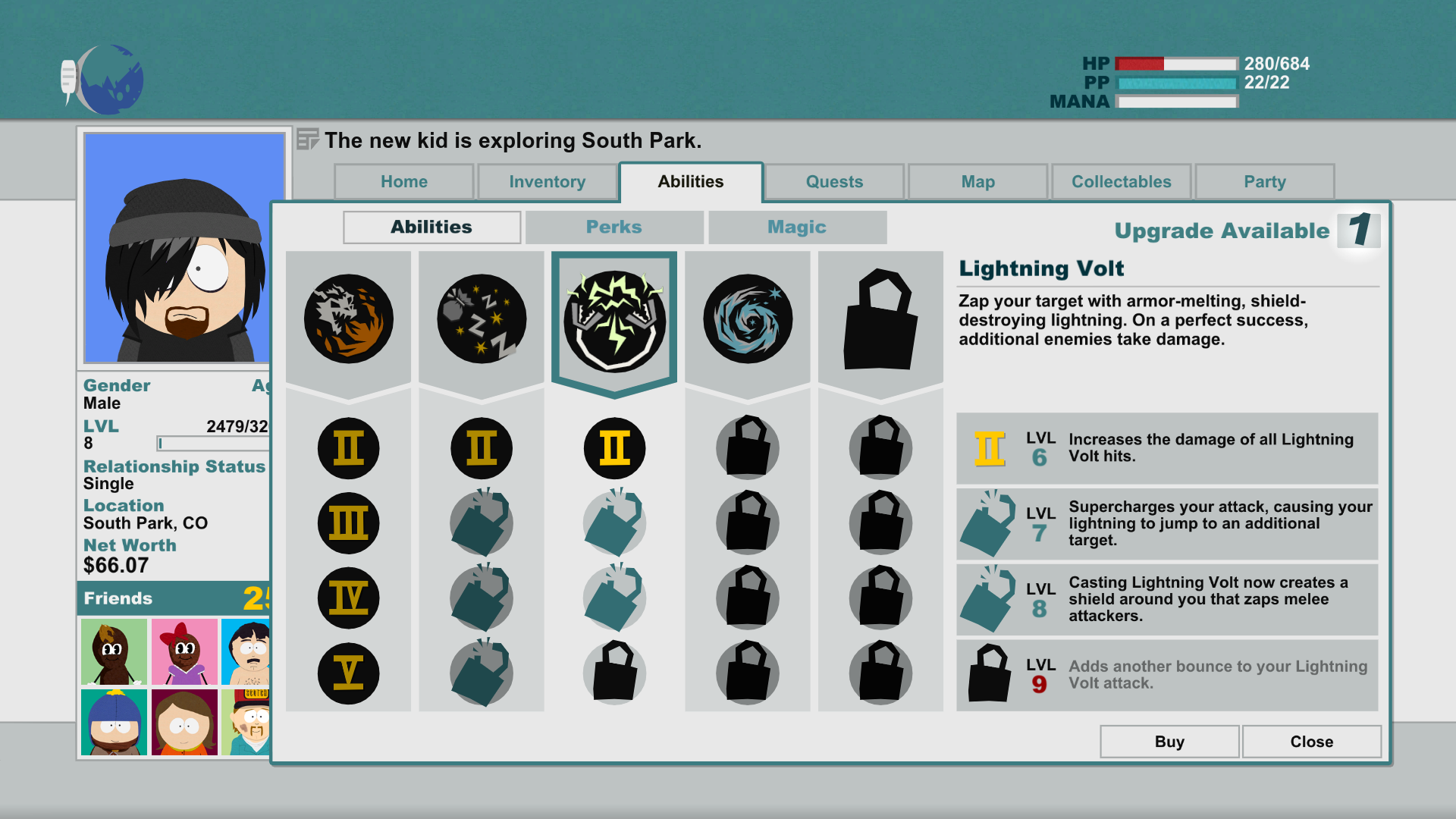Open friend with brown hair on green background
The image size is (1456, 819).
[x=114, y=651]
